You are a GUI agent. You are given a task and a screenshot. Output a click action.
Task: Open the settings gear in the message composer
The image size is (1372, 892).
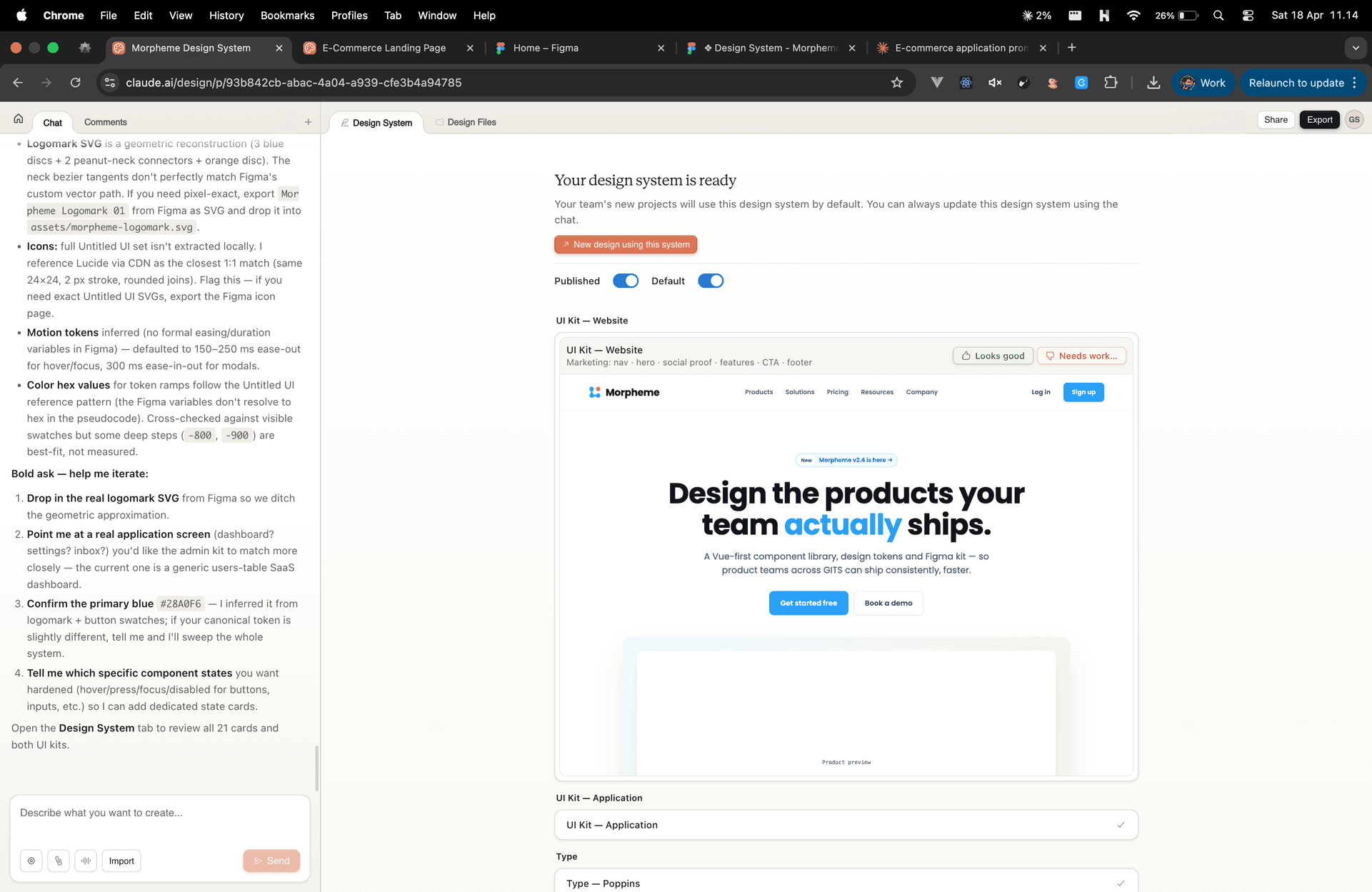coord(31,861)
